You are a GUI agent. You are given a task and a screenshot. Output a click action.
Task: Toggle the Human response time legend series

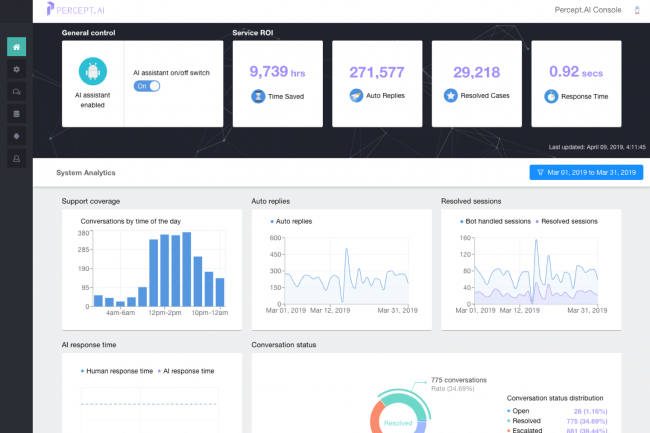pyautogui.click(x=117, y=371)
